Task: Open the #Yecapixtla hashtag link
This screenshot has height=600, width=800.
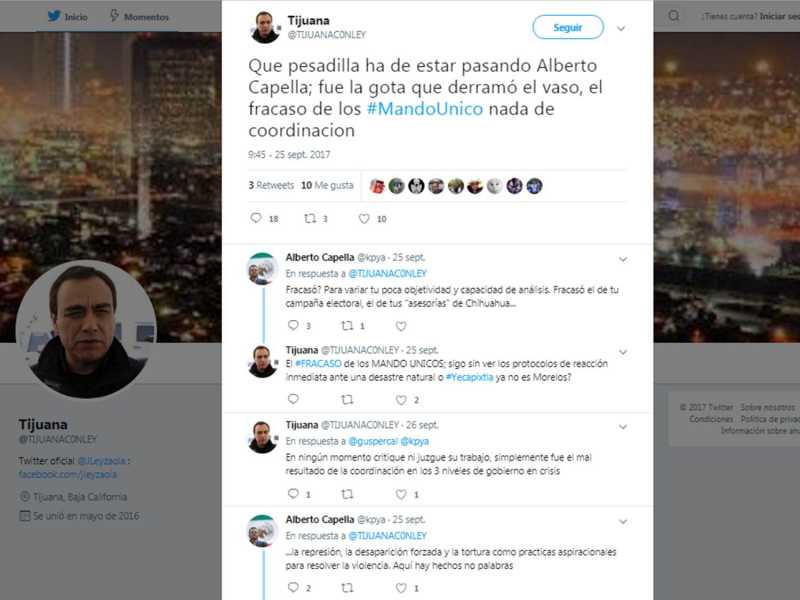Action: [469, 378]
